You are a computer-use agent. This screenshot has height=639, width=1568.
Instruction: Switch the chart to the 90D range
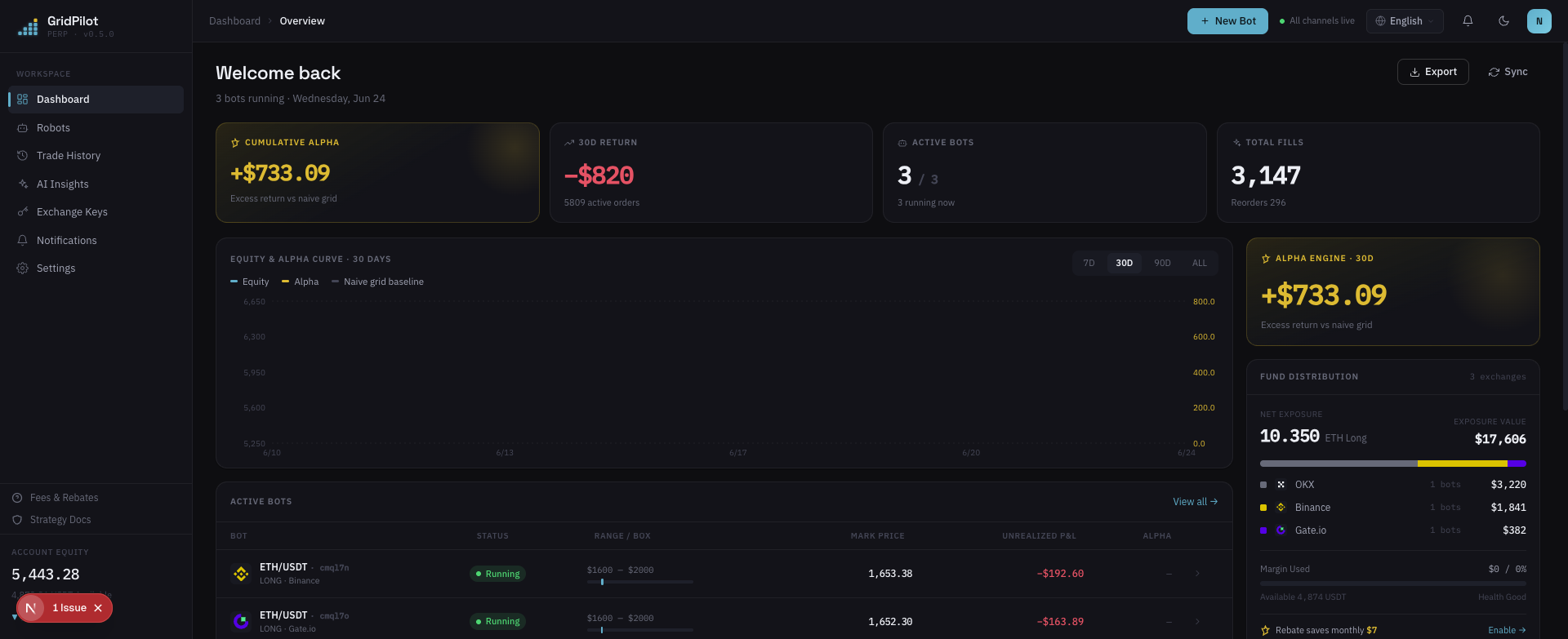(x=1162, y=263)
